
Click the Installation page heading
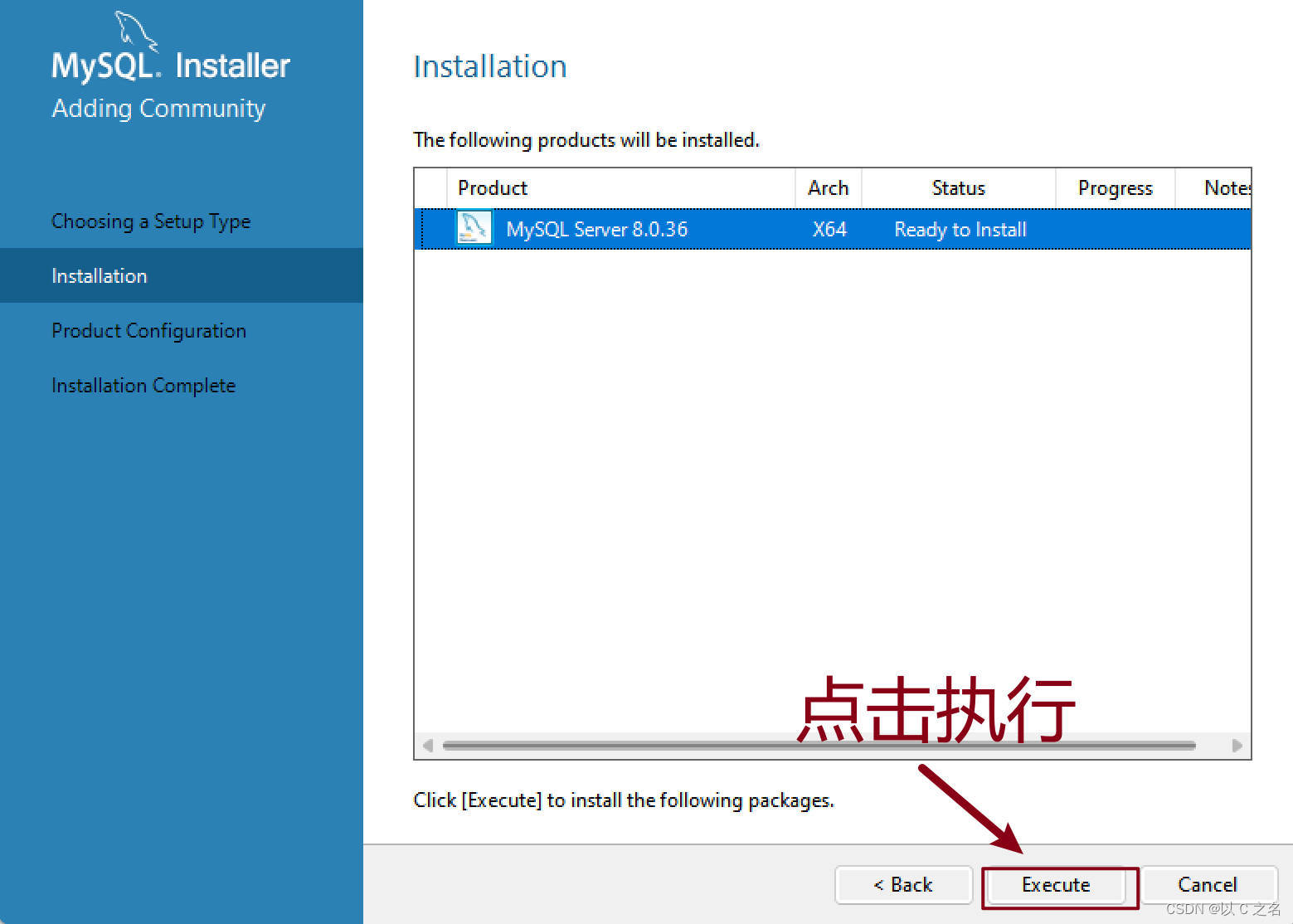490,66
